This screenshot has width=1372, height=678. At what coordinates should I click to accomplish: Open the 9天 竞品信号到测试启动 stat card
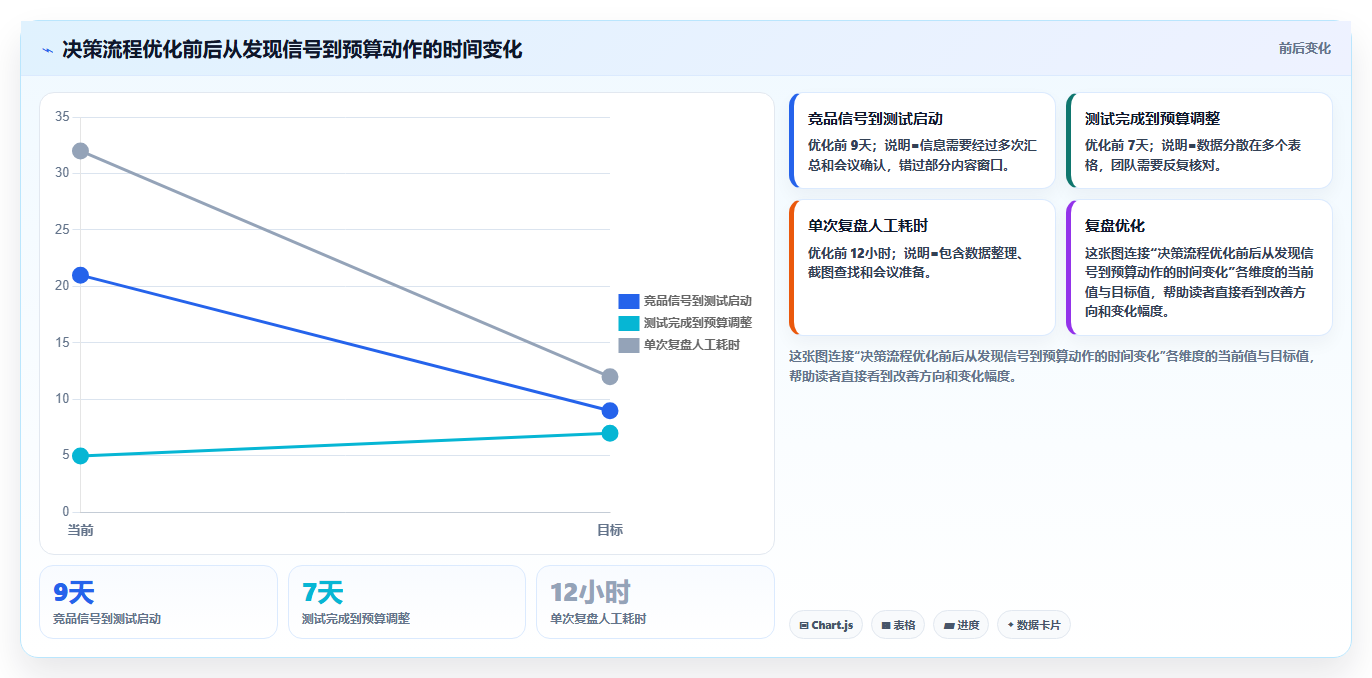[158, 602]
